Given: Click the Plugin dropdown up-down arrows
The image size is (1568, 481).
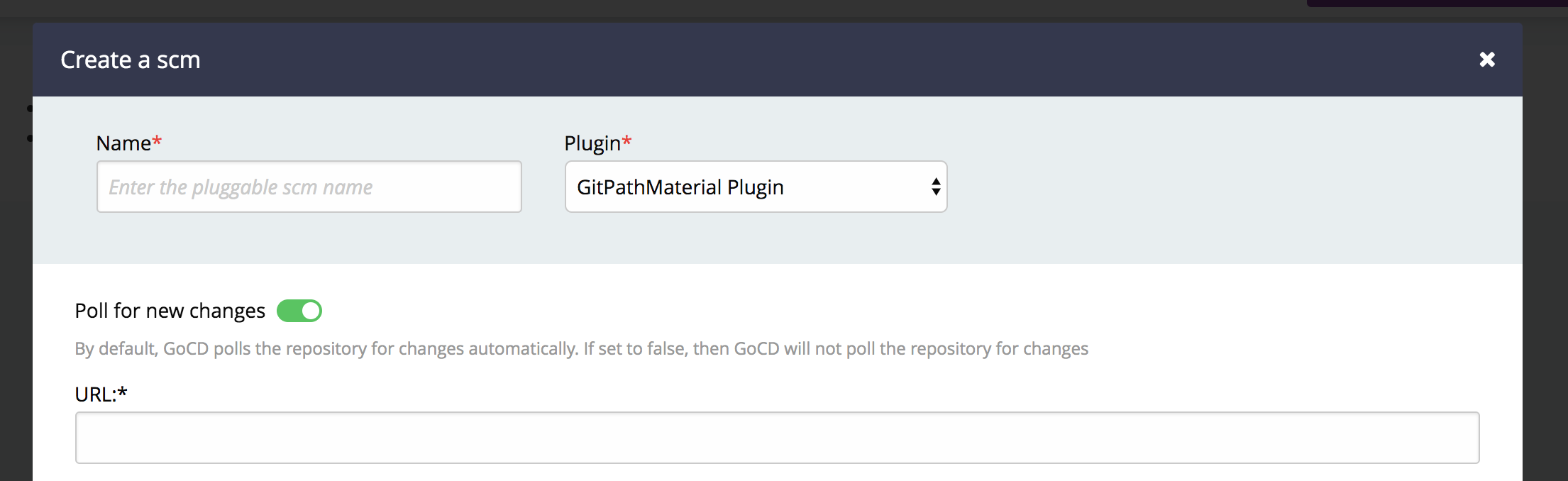Looking at the screenshot, I should 936,187.
